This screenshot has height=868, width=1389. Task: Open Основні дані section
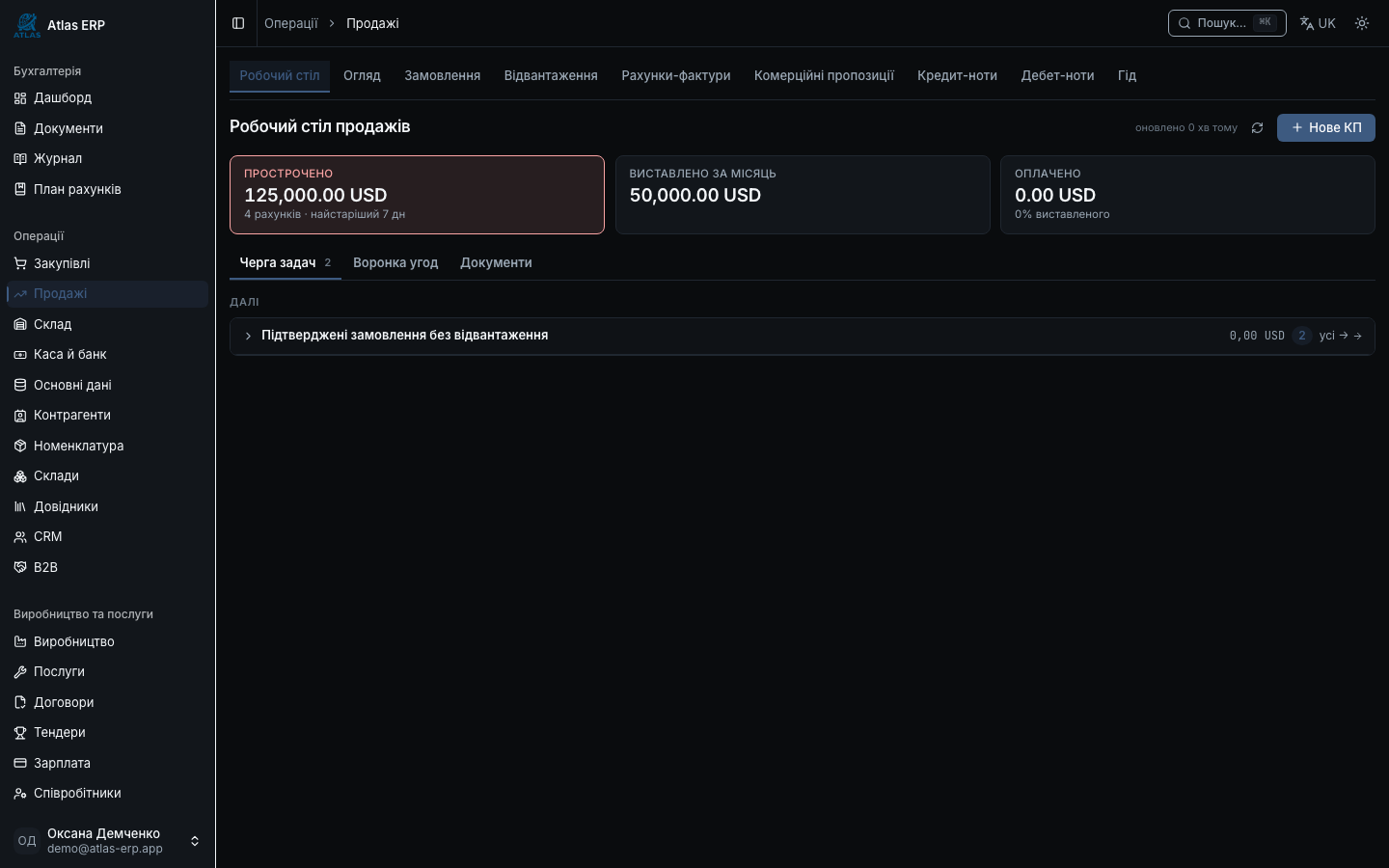coord(107,385)
